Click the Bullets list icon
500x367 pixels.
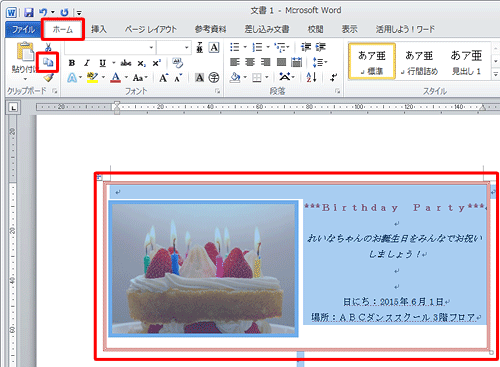click(x=235, y=47)
